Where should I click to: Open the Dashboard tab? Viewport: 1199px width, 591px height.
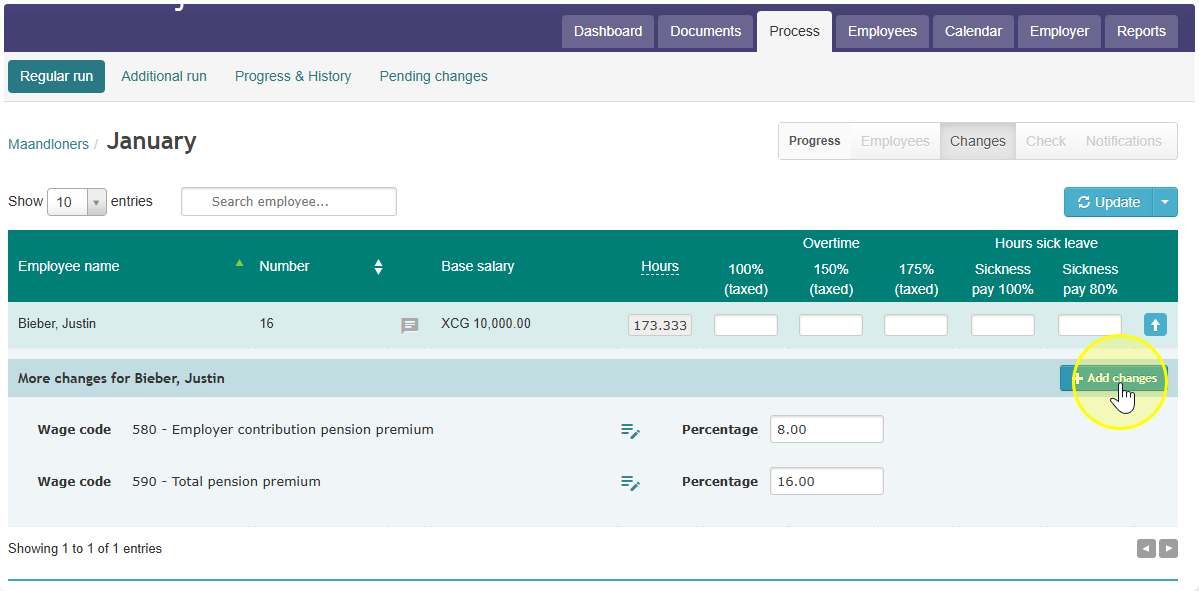tap(608, 31)
